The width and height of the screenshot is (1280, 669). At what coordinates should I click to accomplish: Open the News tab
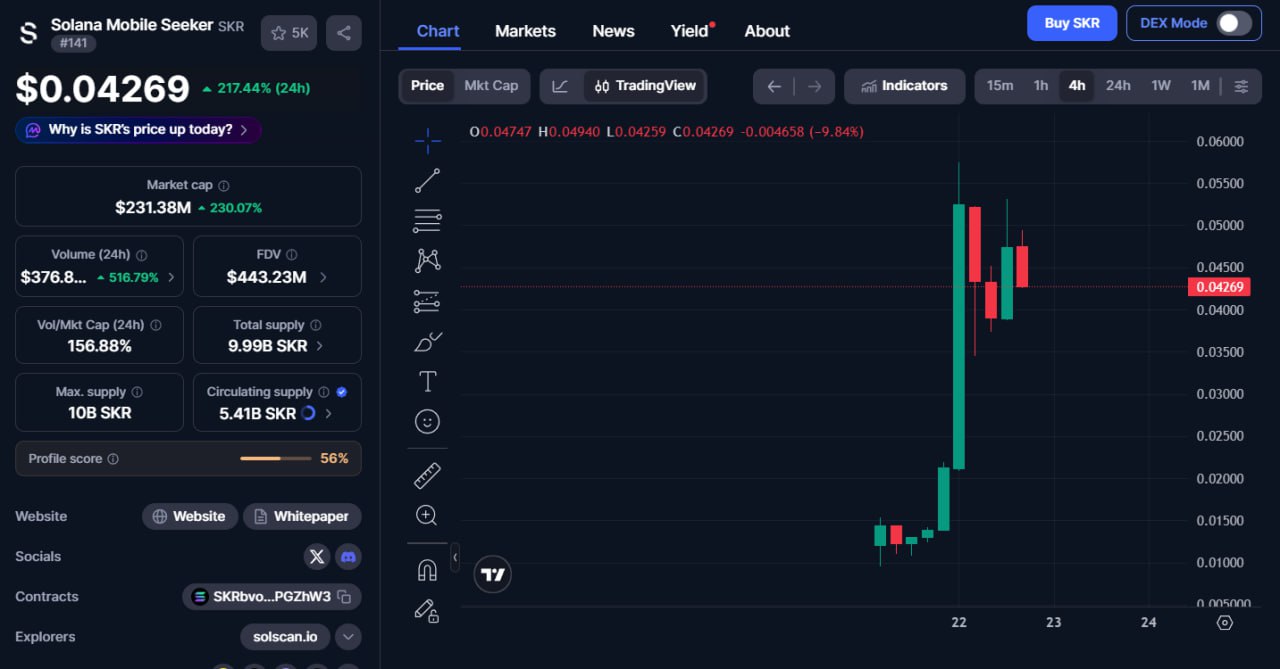613,31
